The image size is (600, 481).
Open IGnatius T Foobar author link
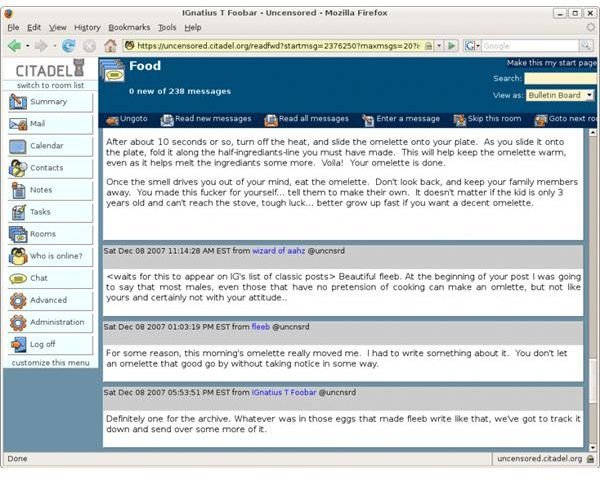tap(284, 393)
